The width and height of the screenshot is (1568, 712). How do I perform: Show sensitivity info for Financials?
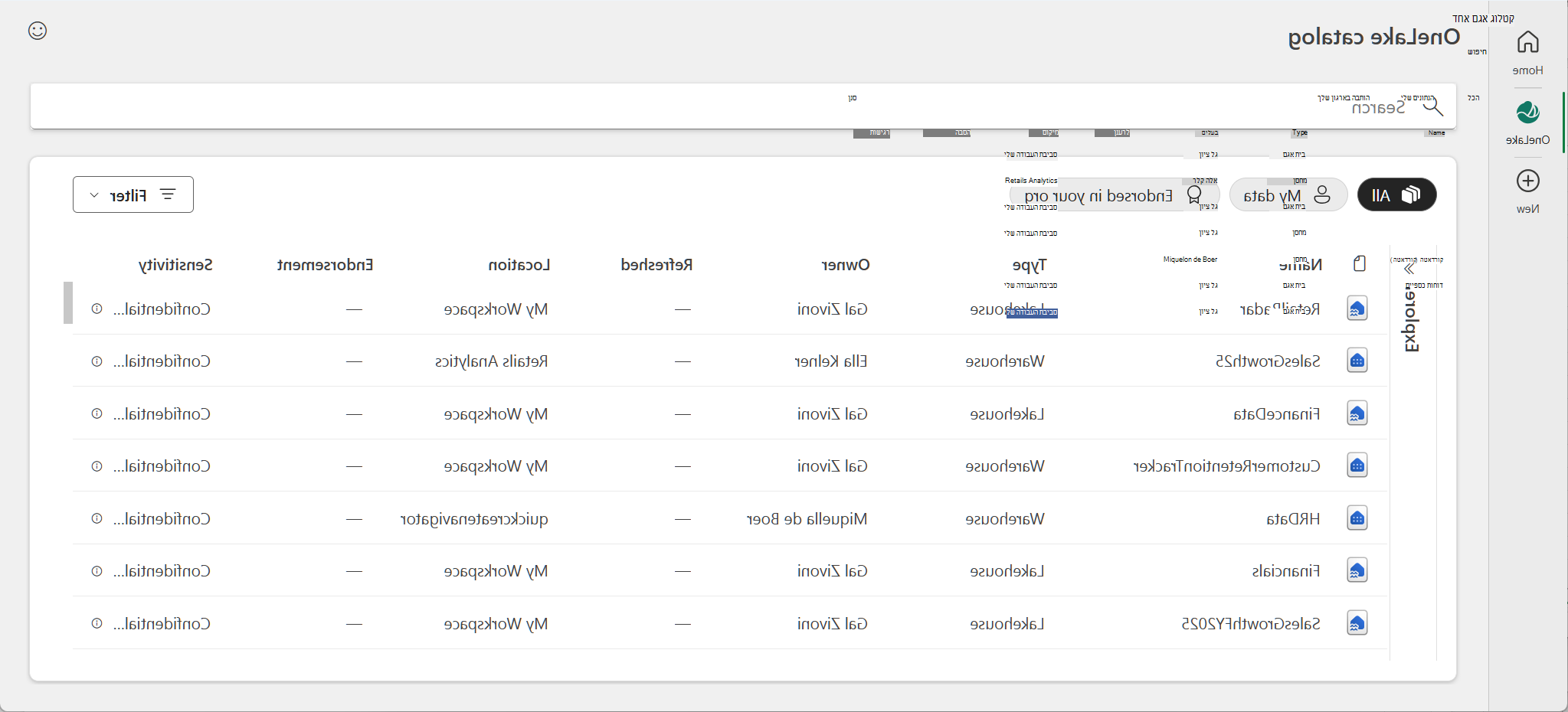(97, 571)
